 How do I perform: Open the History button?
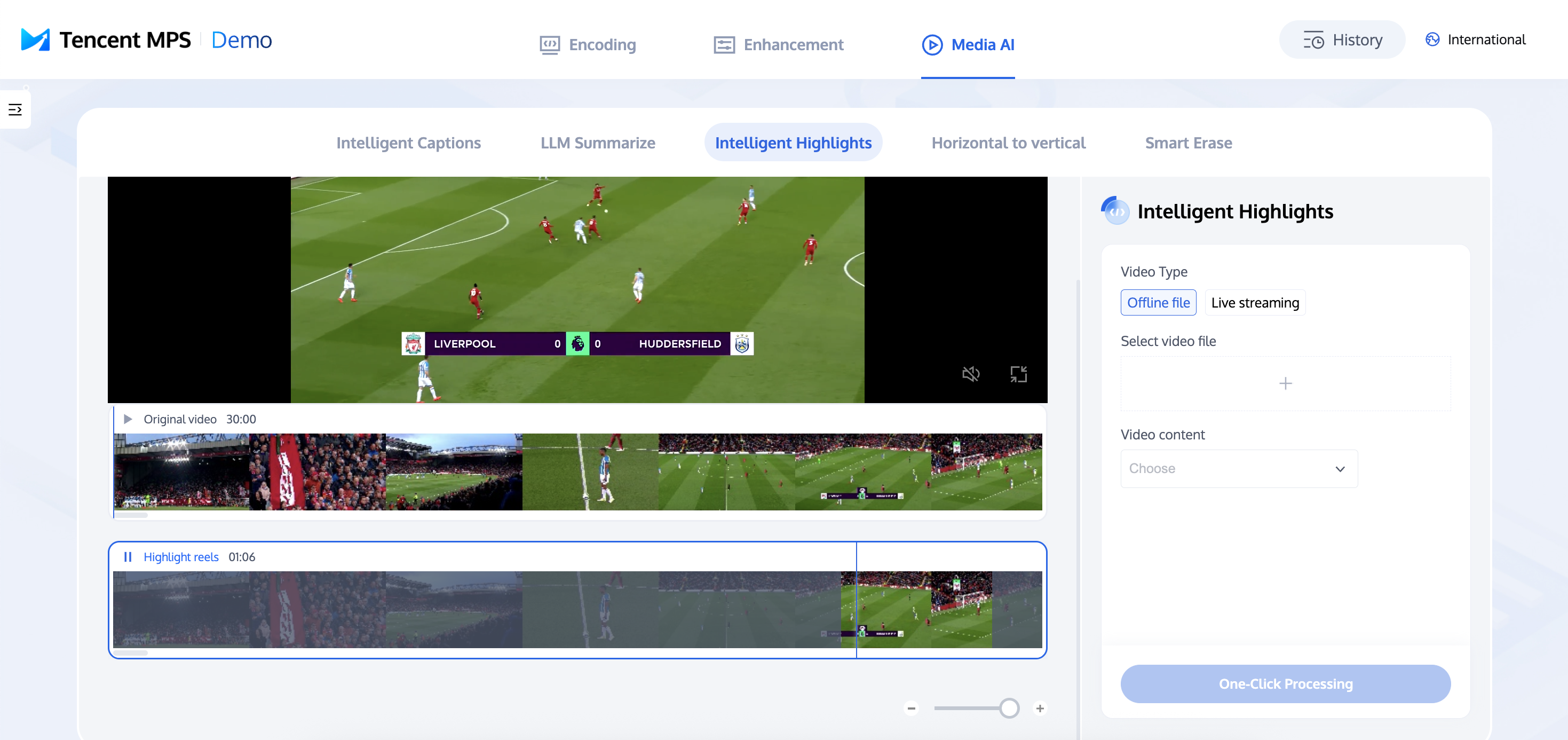(x=1342, y=40)
